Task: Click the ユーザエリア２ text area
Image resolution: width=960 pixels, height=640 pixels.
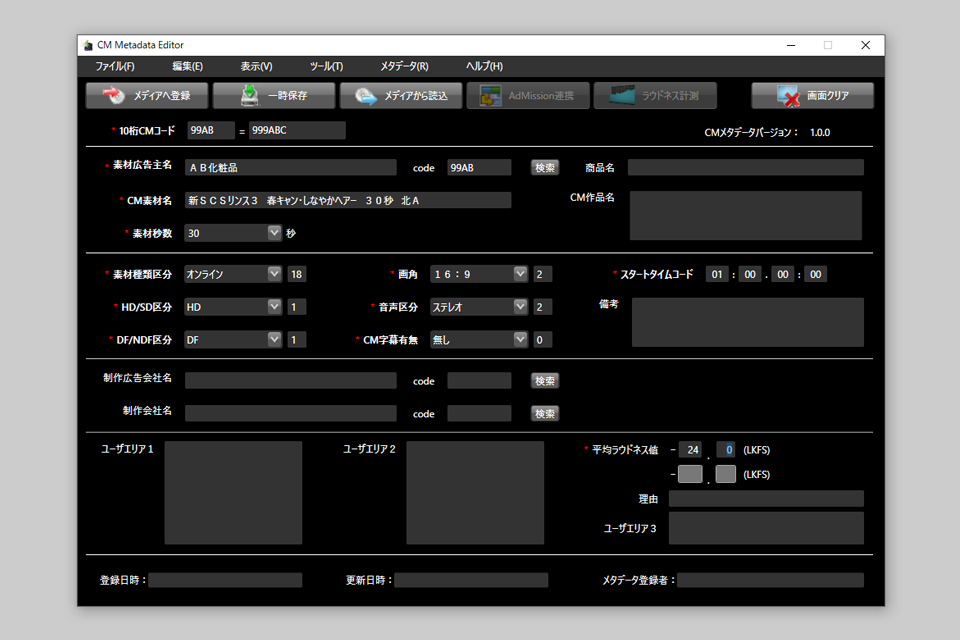Action: pyautogui.click(x=475, y=493)
